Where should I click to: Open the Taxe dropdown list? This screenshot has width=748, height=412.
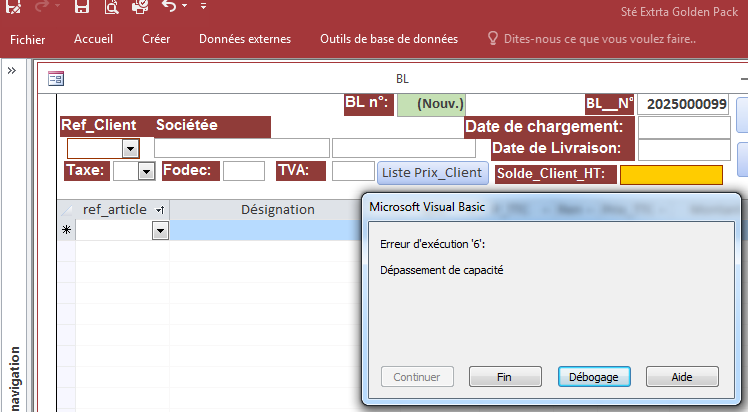146,172
